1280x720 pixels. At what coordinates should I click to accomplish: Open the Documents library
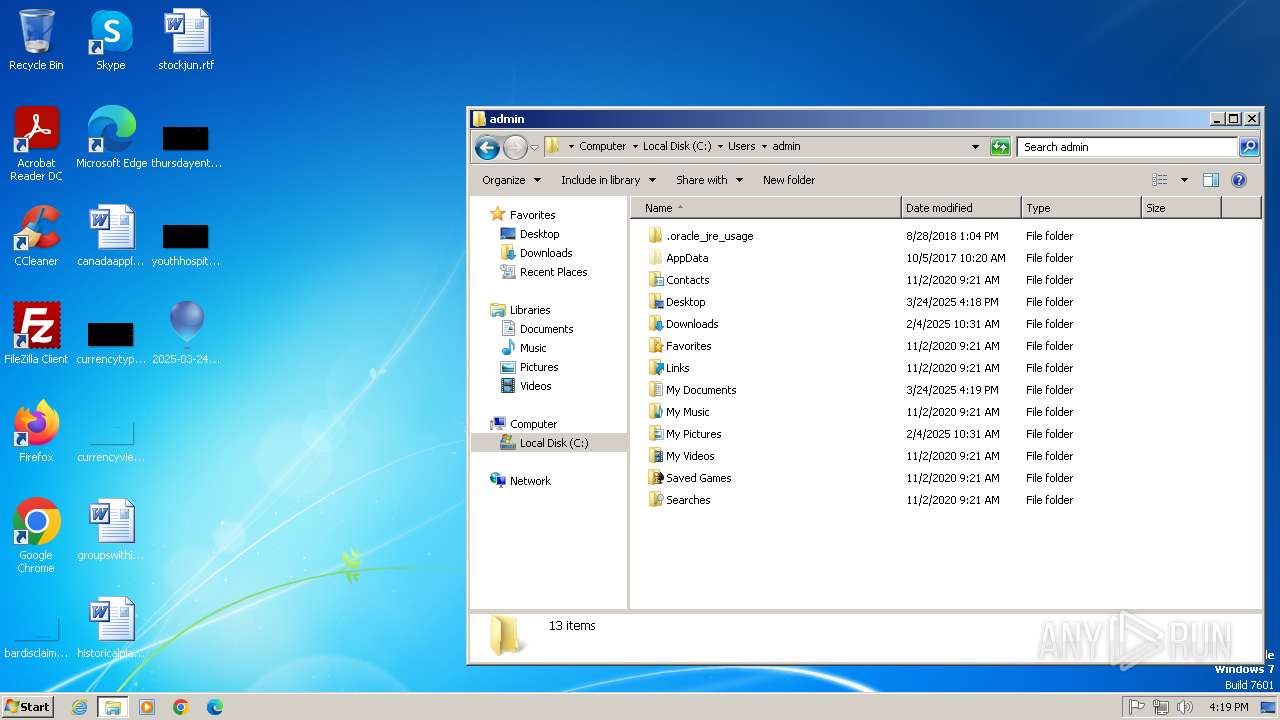(x=546, y=329)
